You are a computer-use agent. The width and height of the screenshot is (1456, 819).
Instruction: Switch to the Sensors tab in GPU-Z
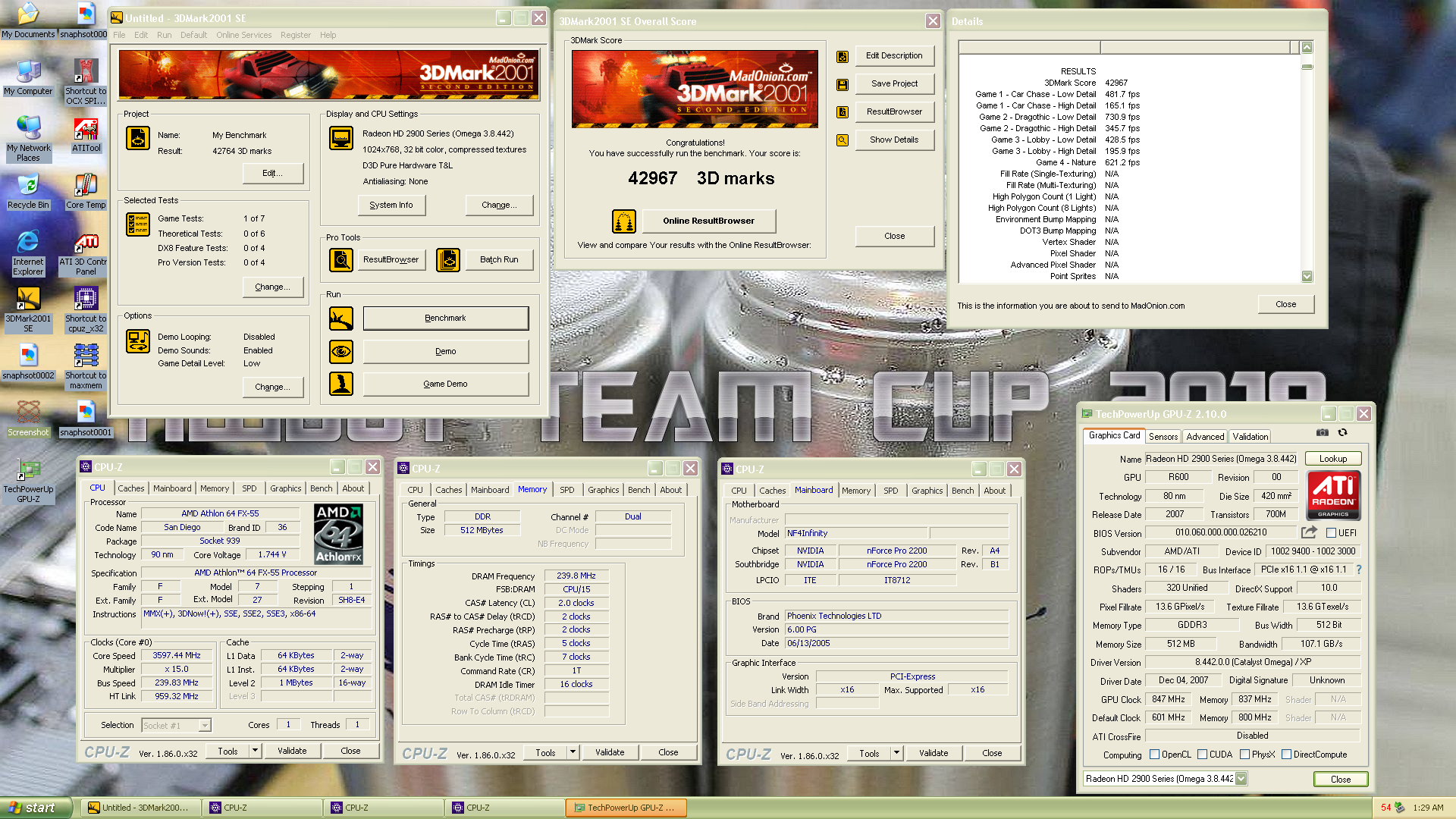(1163, 437)
